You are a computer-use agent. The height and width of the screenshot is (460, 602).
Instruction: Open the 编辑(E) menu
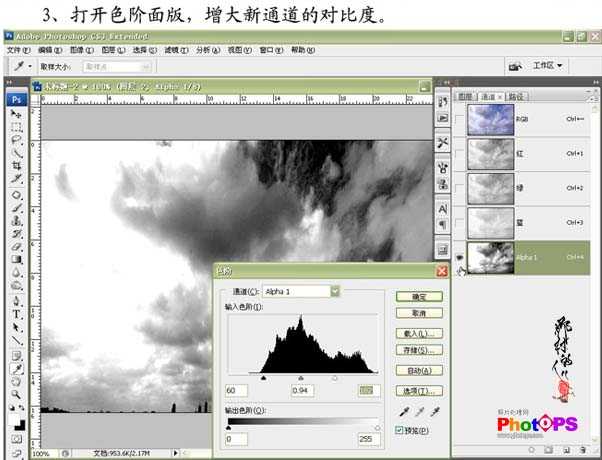[50, 50]
